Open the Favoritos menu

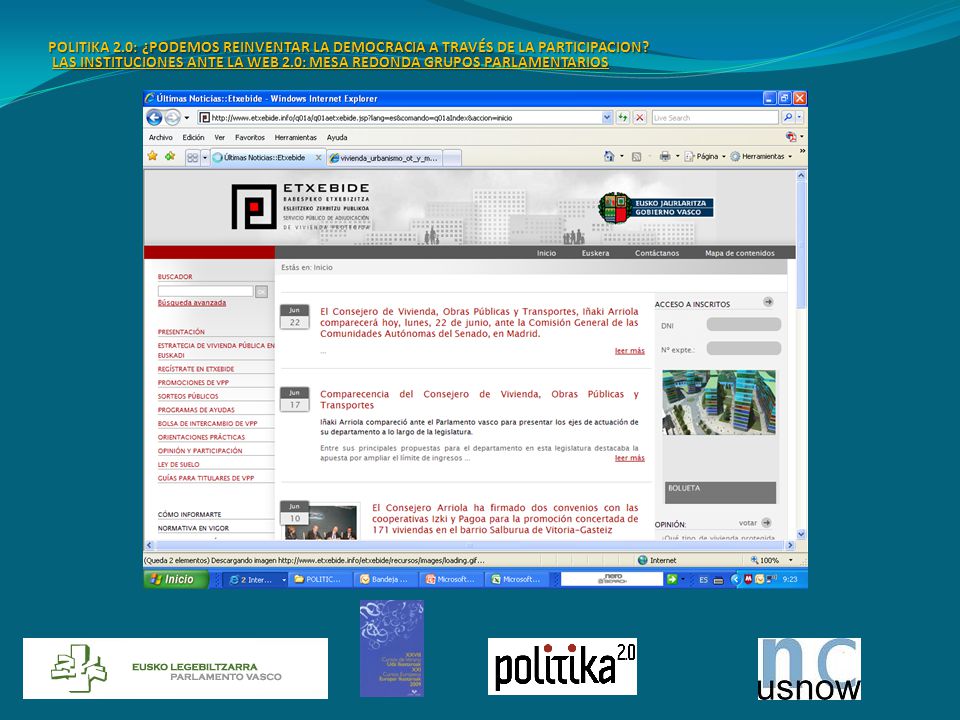click(250, 138)
